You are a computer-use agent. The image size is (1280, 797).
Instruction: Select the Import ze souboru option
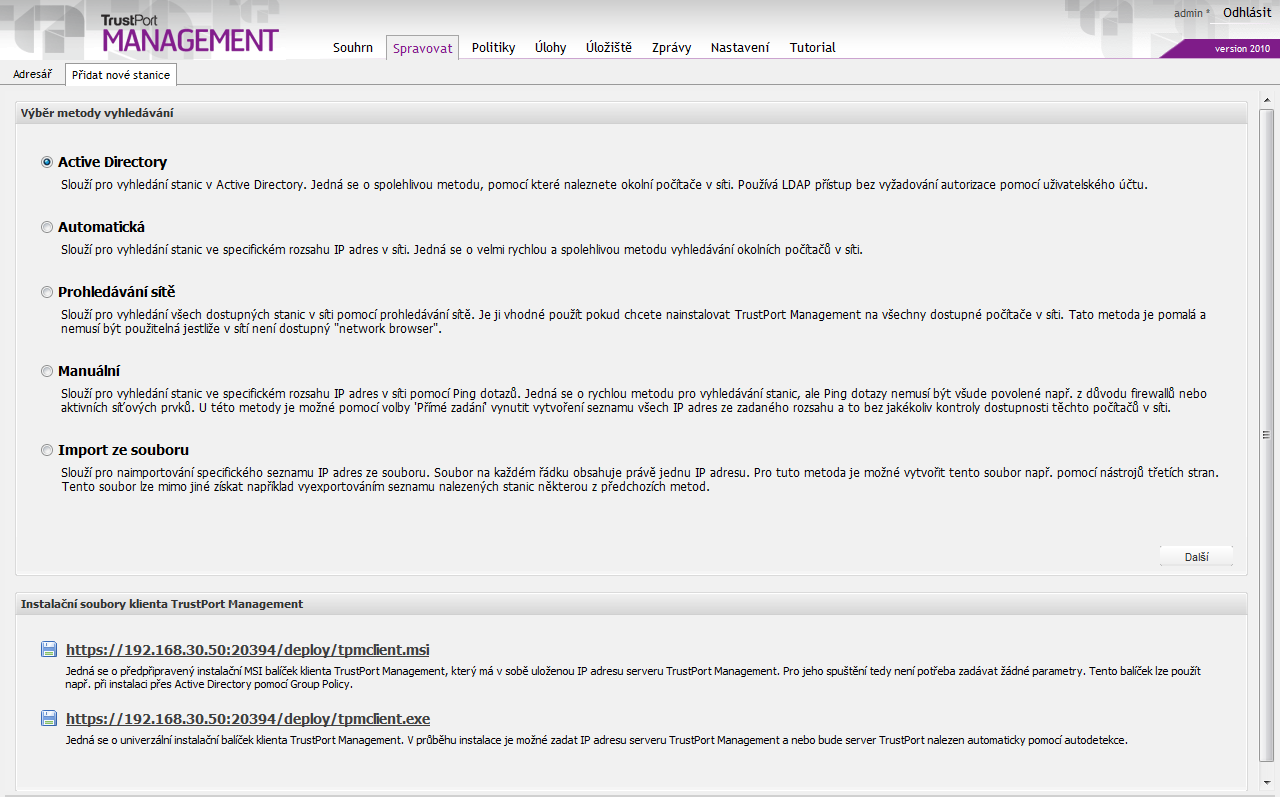tap(47, 450)
